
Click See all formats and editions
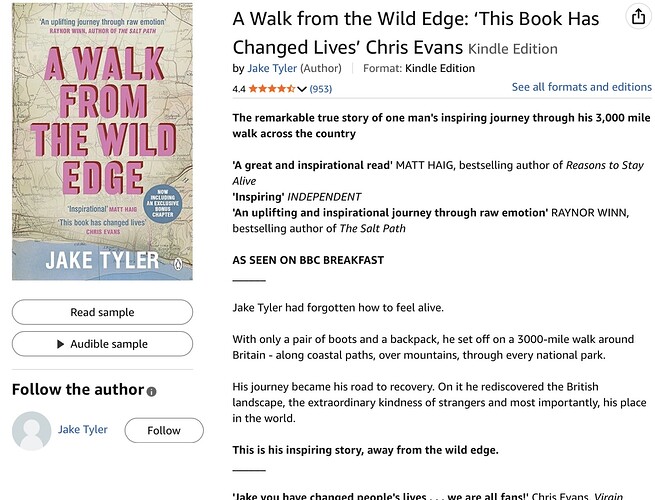click(x=581, y=87)
